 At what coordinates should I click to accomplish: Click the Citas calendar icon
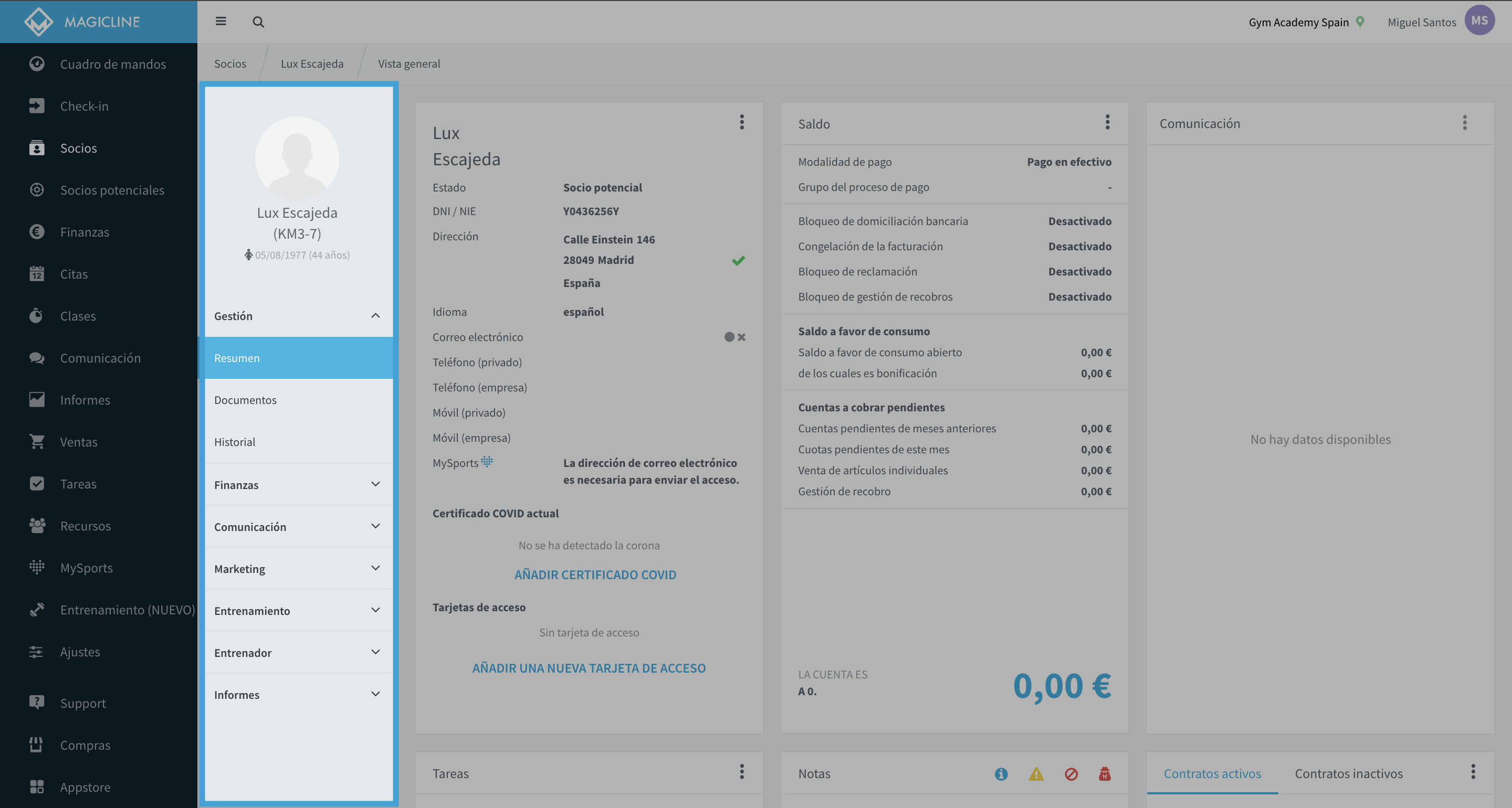point(37,273)
